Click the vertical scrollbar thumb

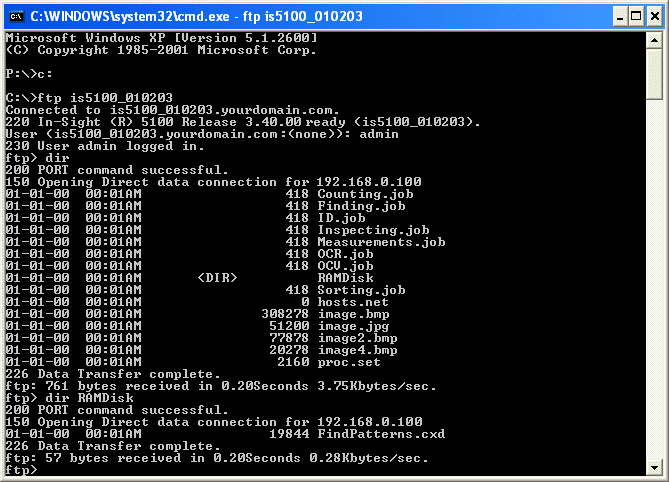click(654, 72)
